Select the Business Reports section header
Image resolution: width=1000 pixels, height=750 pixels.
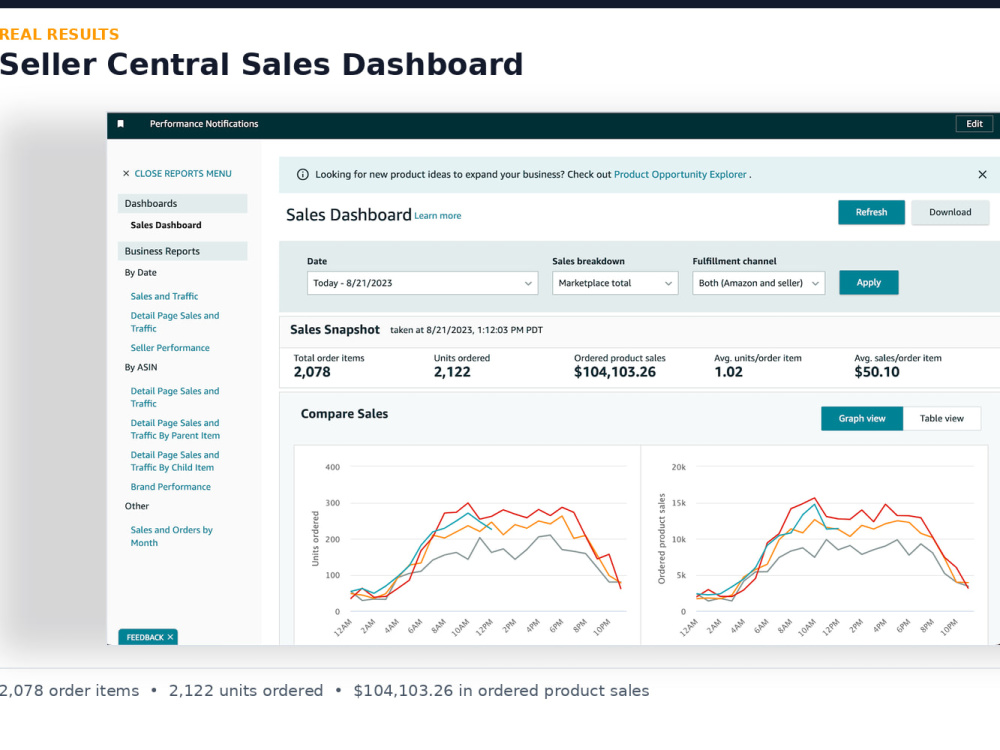pyautogui.click(x=182, y=251)
